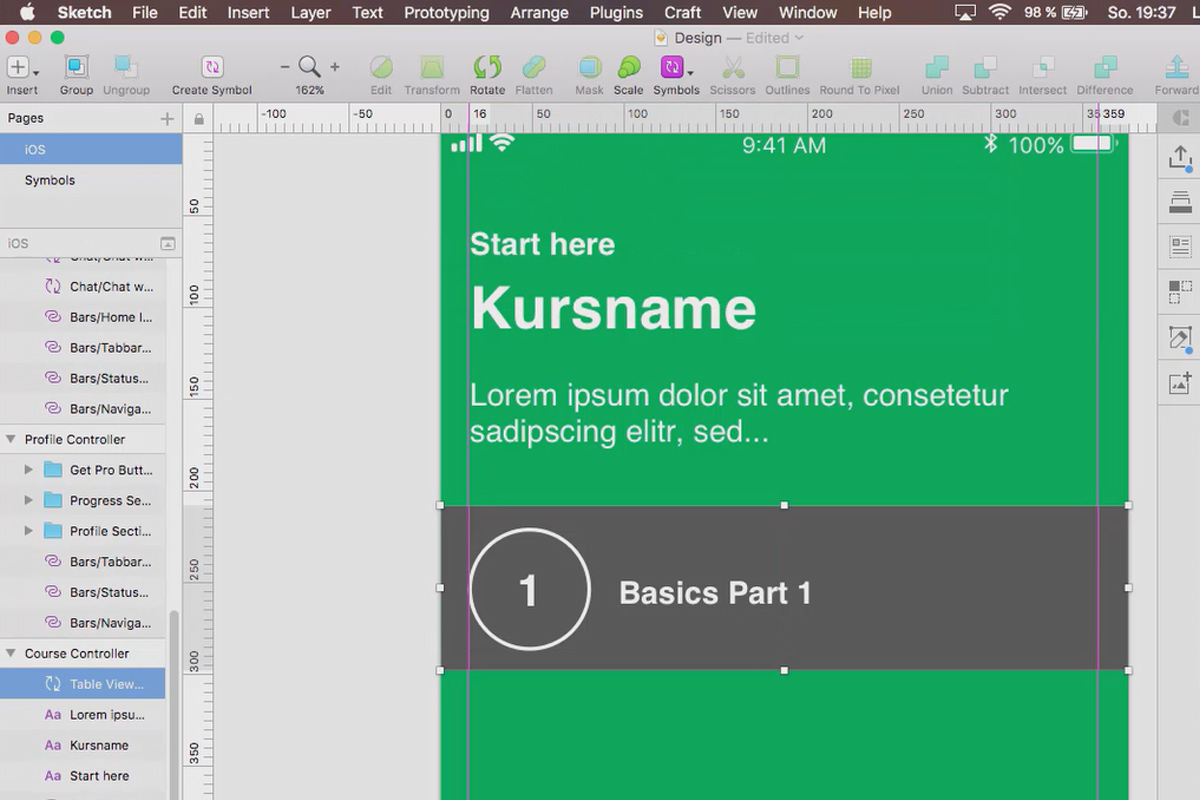Click the Mask toolbar icon
This screenshot has width=1200, height=800.
[589, 73]
